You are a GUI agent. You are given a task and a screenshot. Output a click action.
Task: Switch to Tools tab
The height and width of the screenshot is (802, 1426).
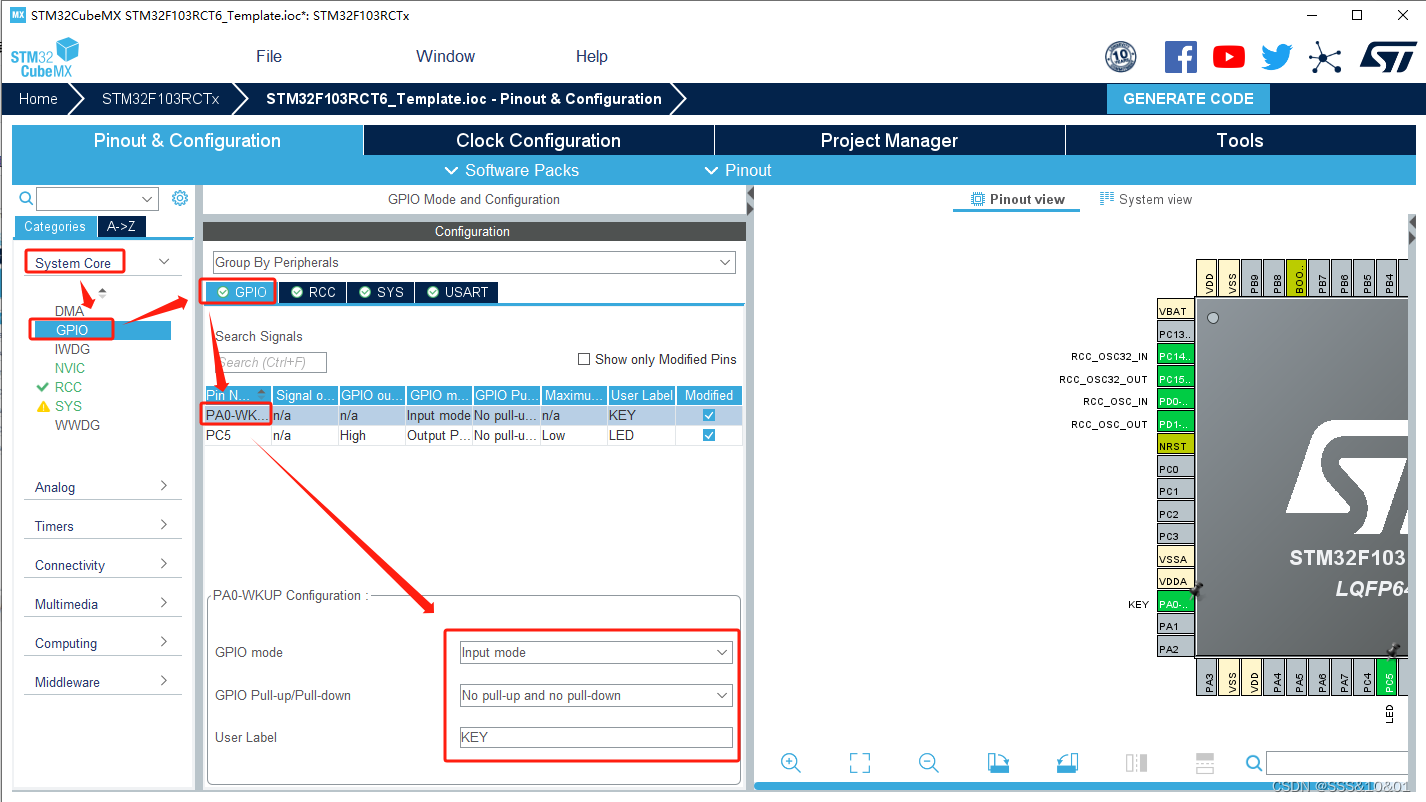[x=1240, y=140]
